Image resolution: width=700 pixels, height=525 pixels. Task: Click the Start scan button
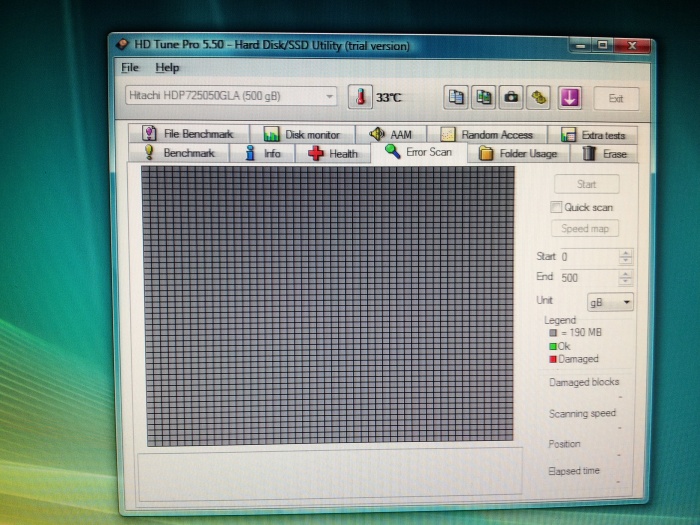click(x=586, y=184)
